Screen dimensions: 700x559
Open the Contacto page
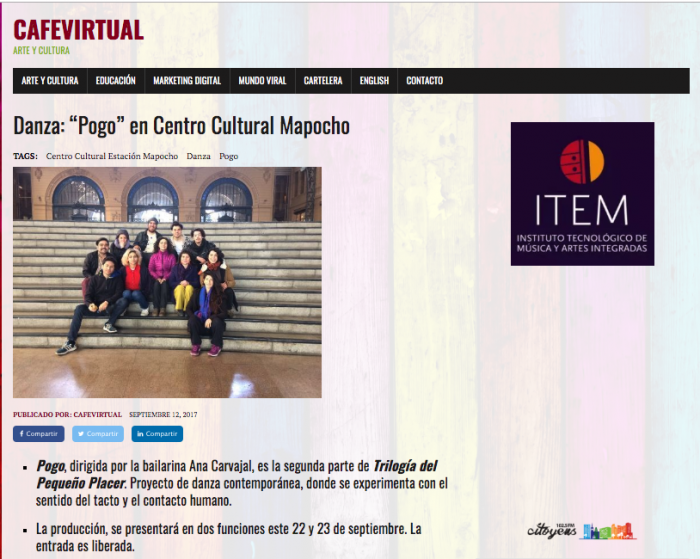pos(425,81)
